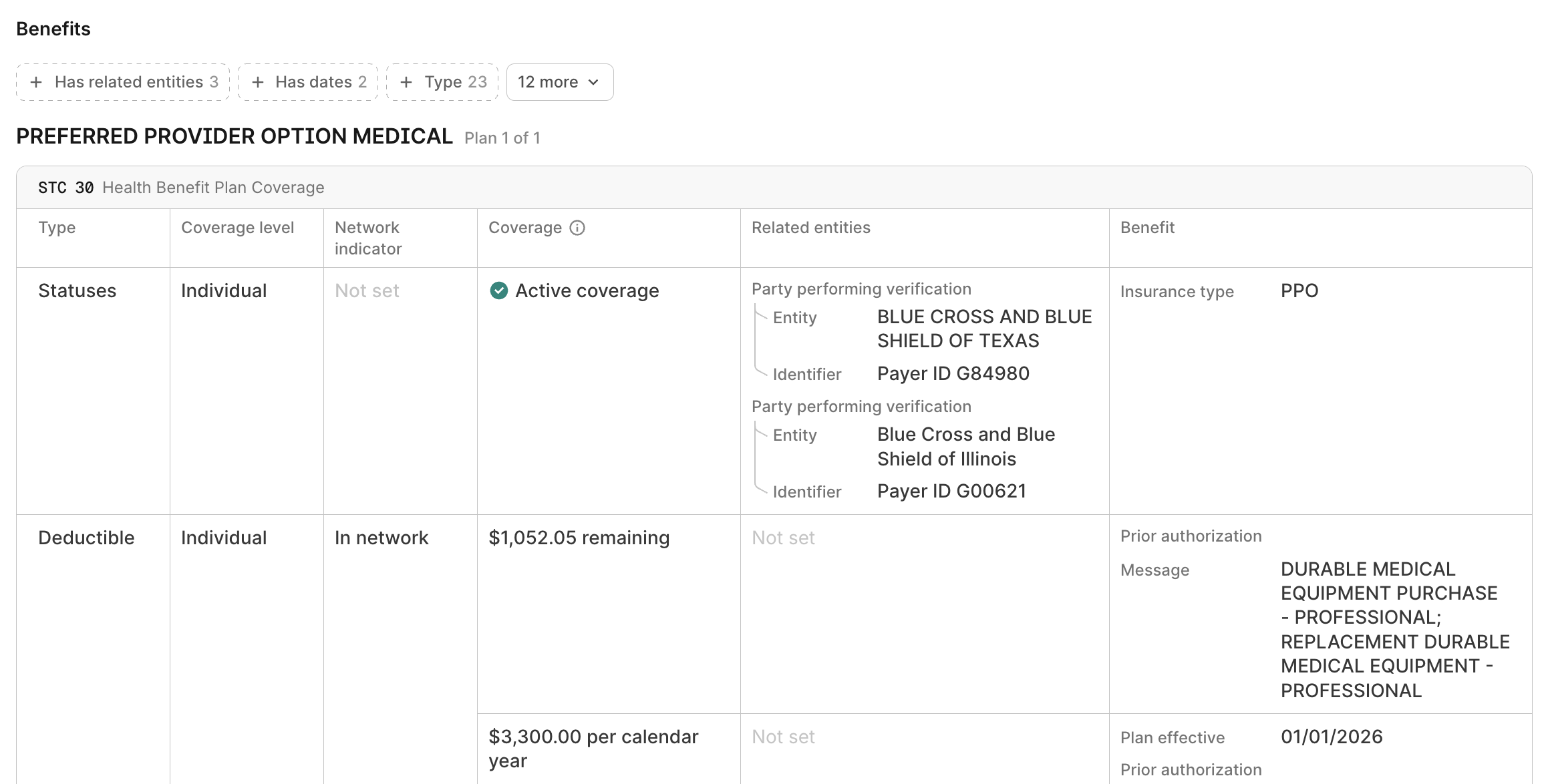Click the Insurance type label
The height and width of the screenshot is (784, 1542).
coord(1177,292)
